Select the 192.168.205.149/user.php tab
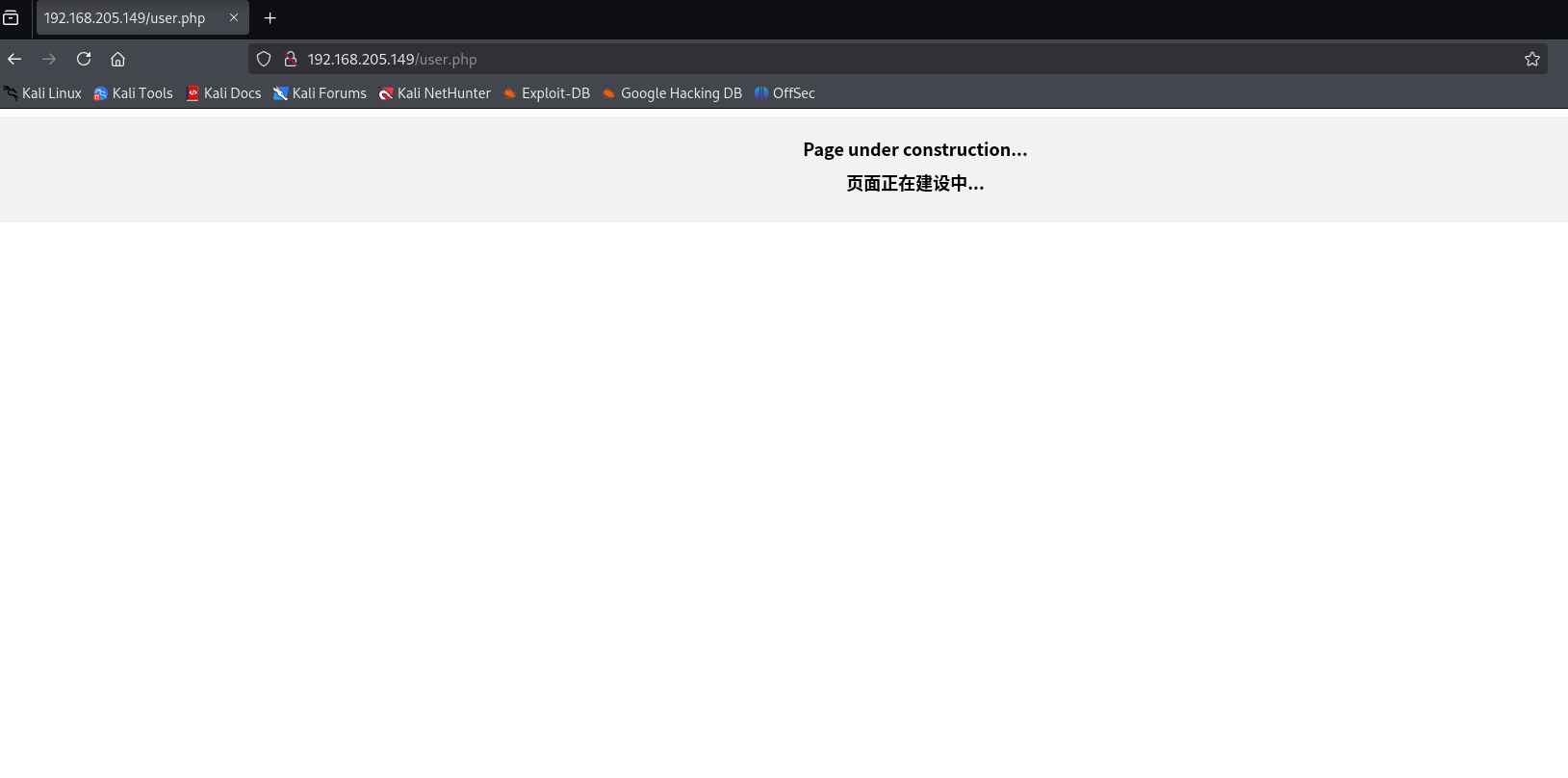 125,18
